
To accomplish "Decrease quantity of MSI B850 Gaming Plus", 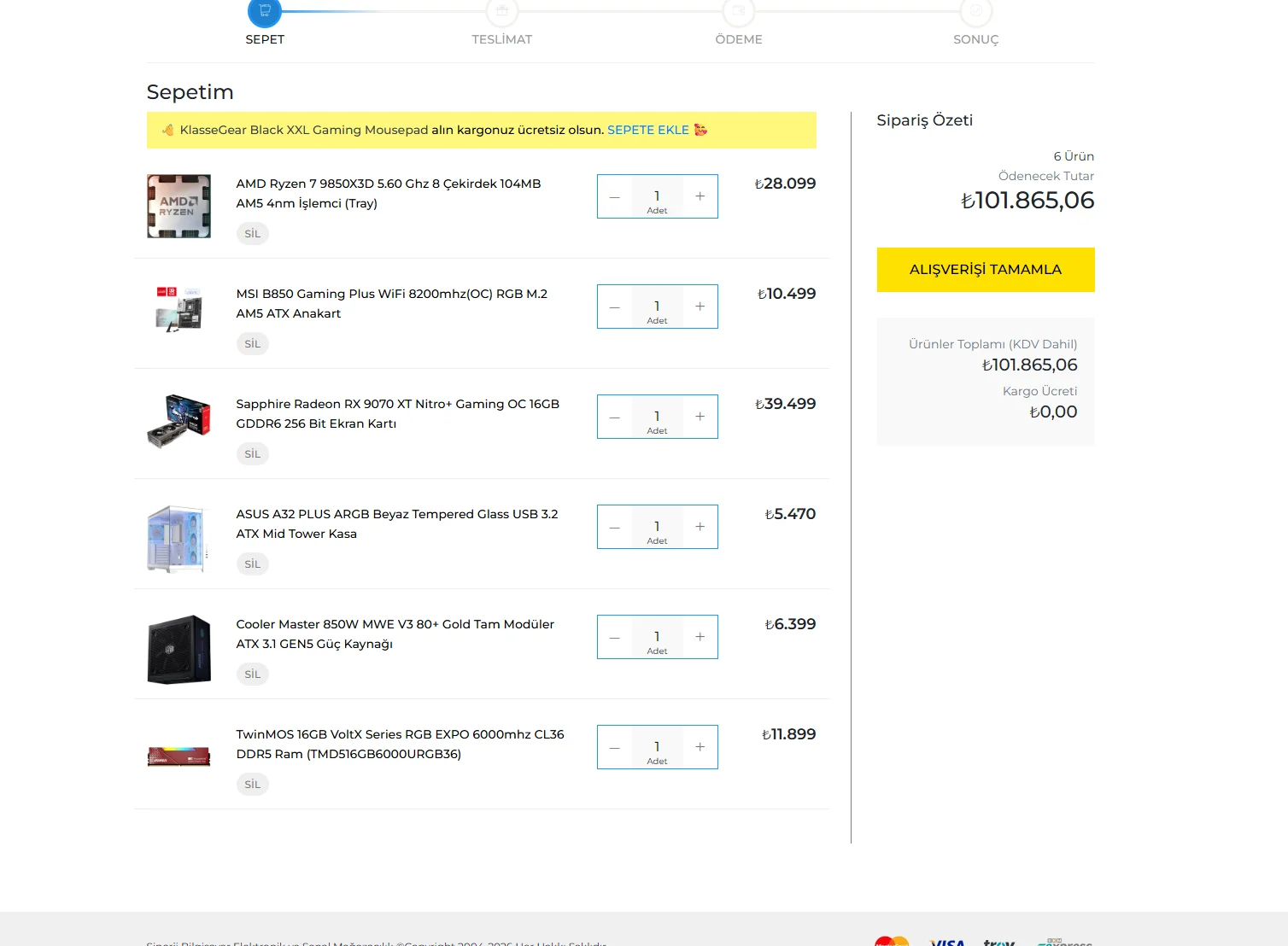I will (615, 307).
